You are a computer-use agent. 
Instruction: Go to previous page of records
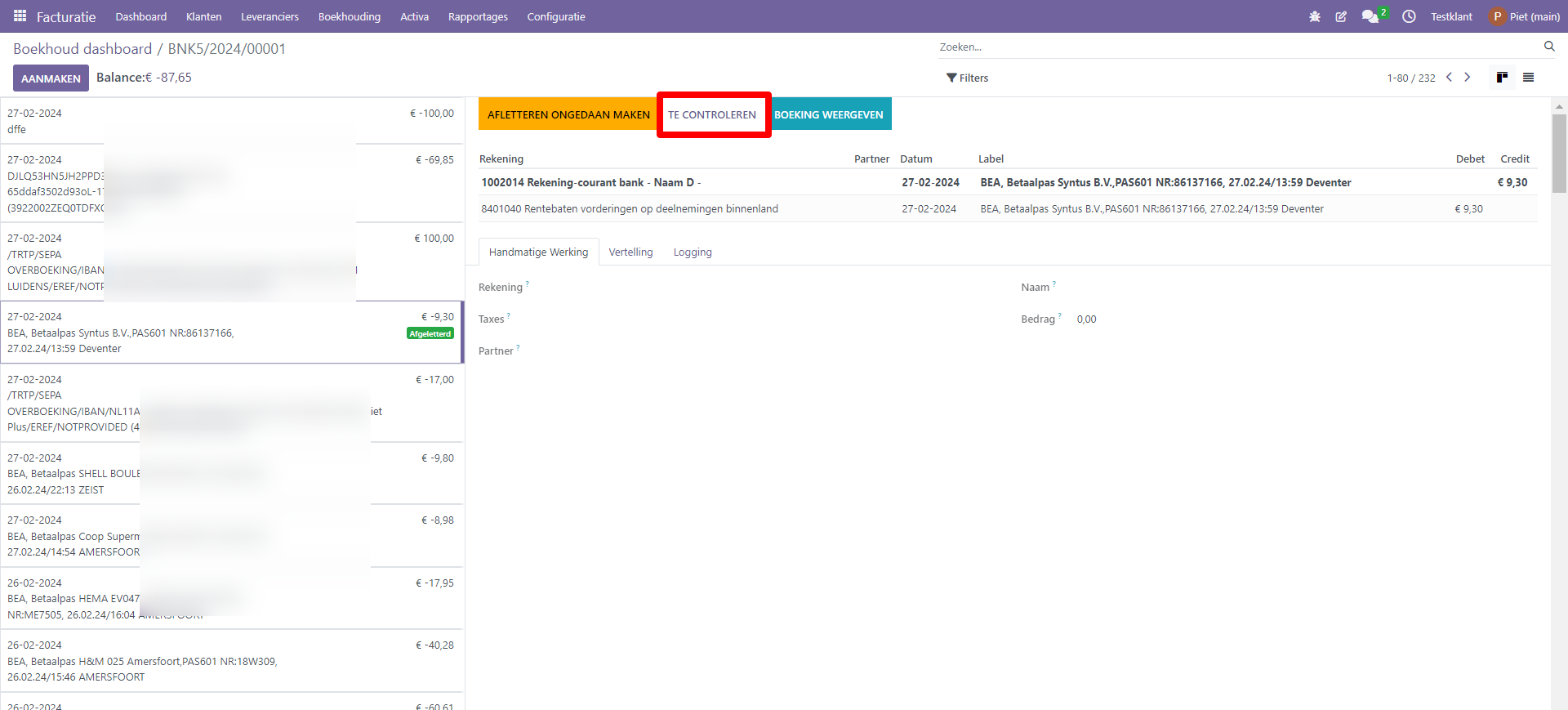1450,78
